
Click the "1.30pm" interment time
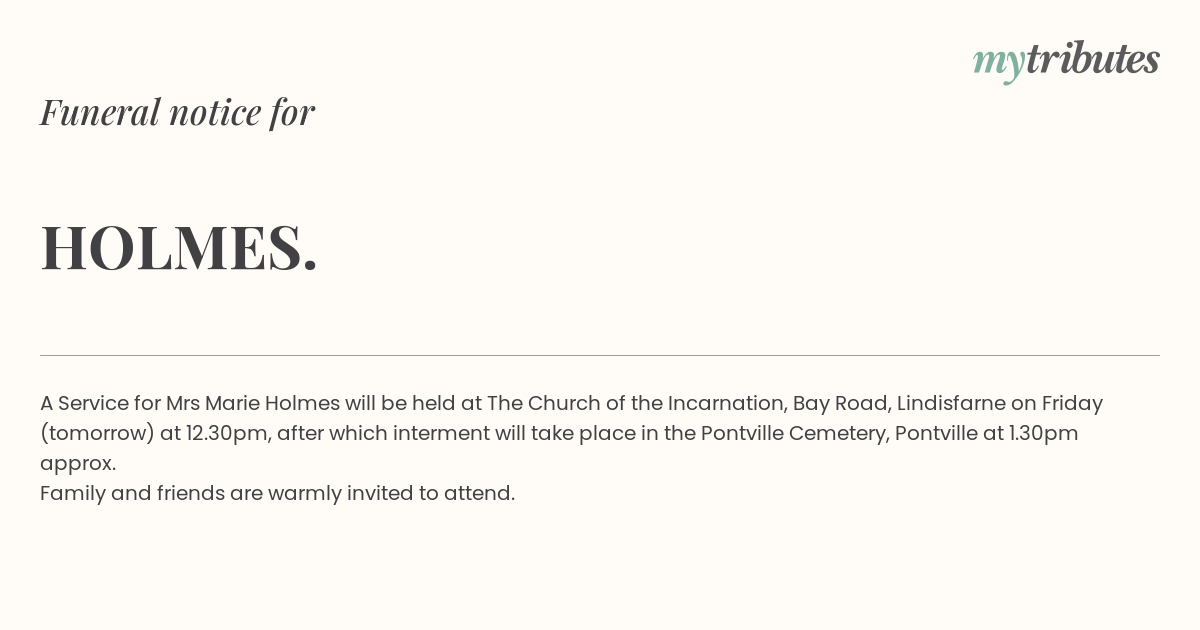[x=1044, y=434]
